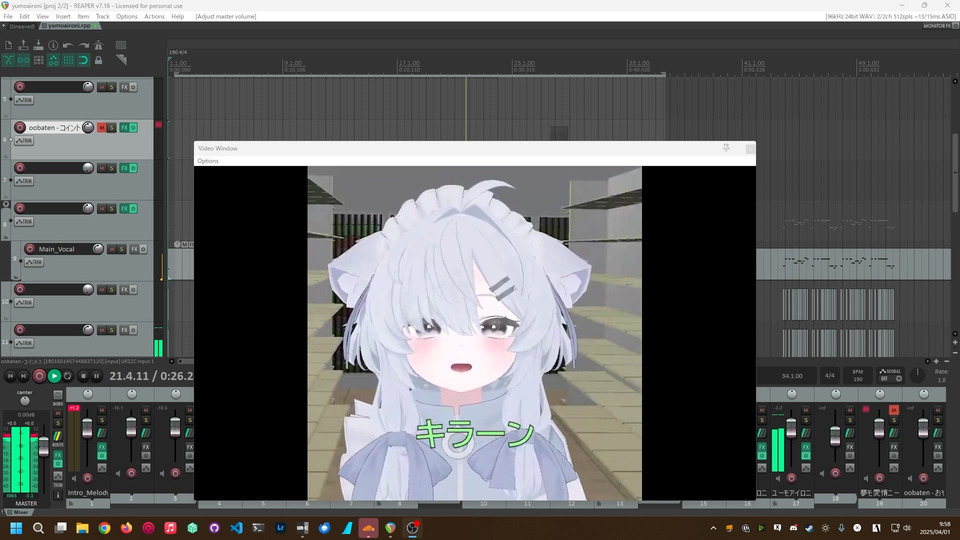Open File Explorer from taskbar

pyautogui.click(x=82, y=528)
